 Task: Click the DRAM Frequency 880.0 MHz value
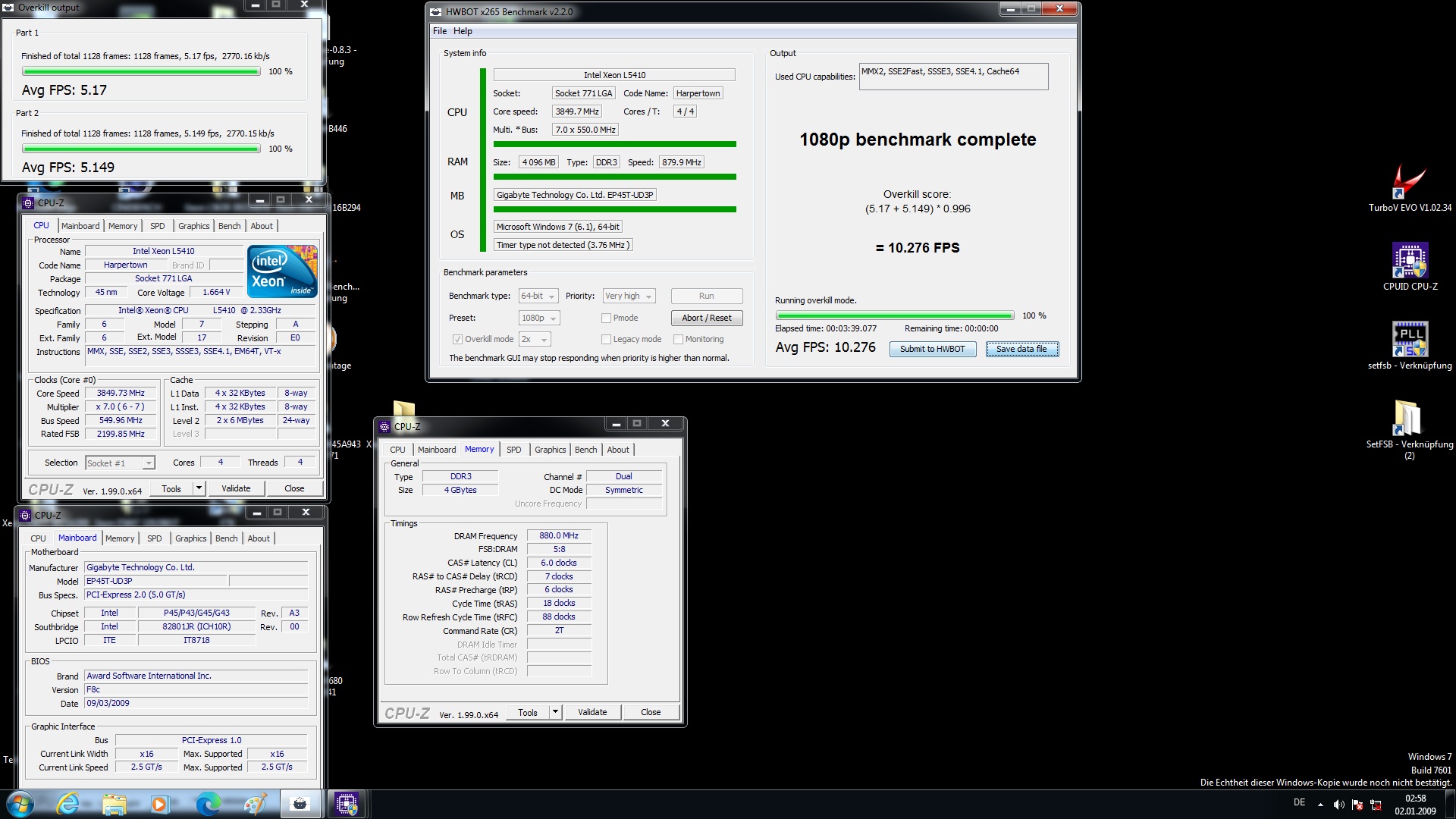[x=559, y=535]
